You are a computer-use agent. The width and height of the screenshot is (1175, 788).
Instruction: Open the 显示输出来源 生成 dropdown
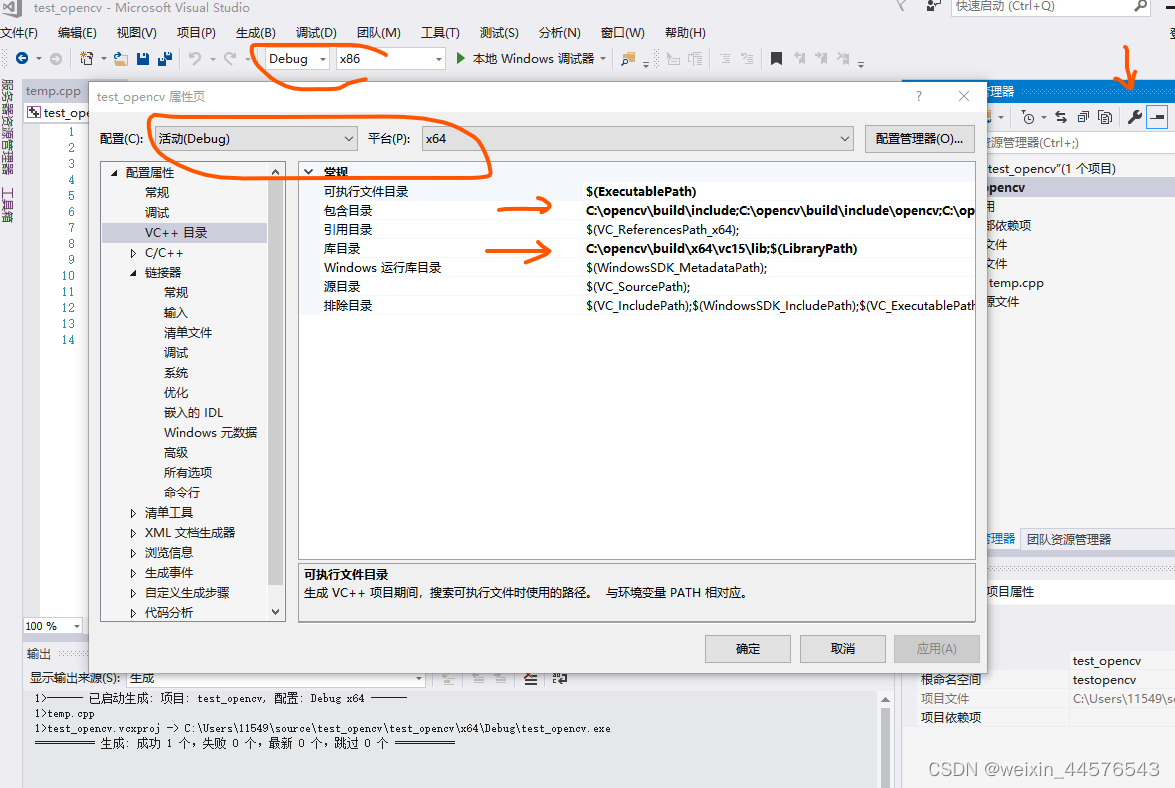pos(277,678)
